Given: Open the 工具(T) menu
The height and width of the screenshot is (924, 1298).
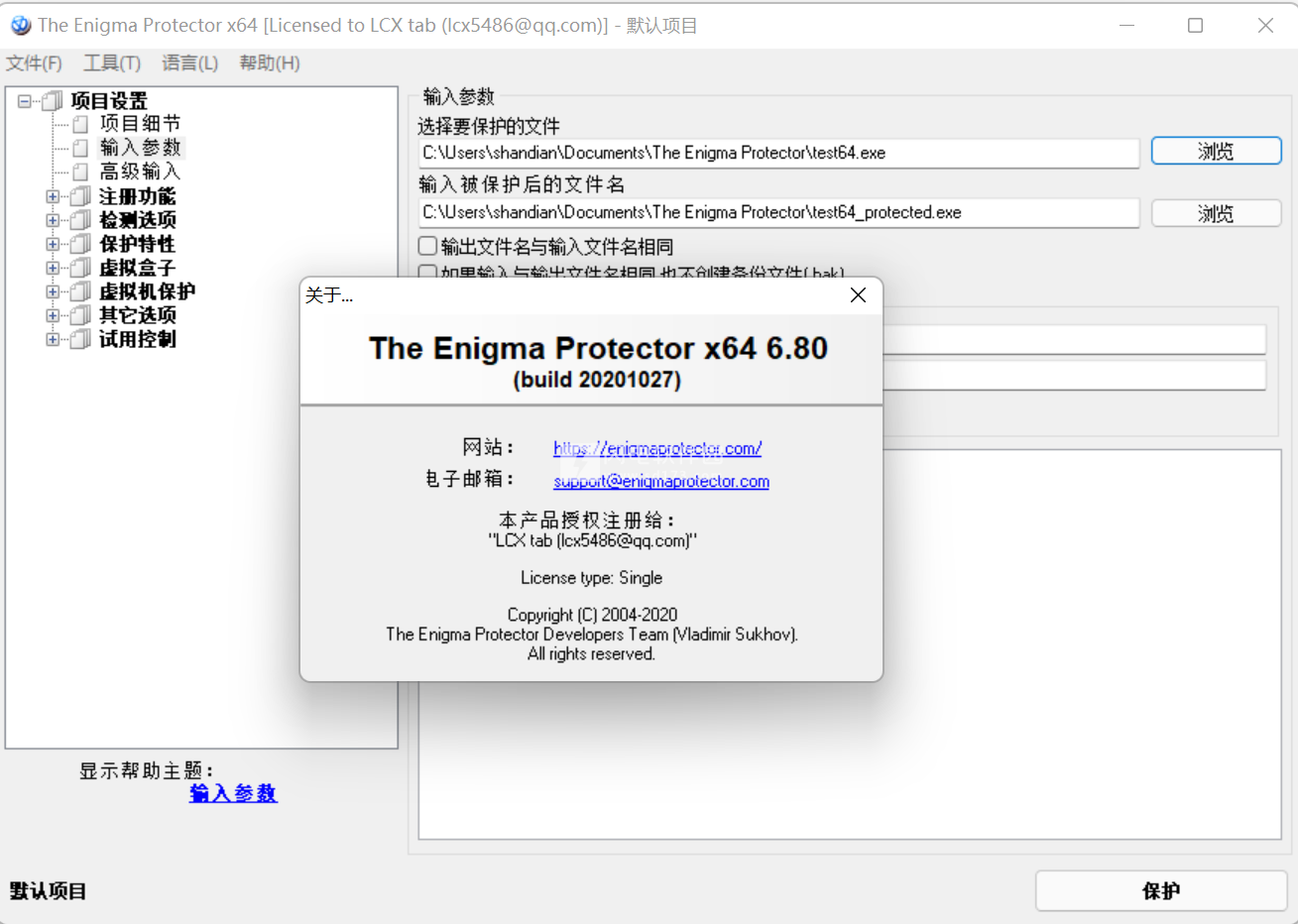Looking at the screenshot, I should pos(112,63).
